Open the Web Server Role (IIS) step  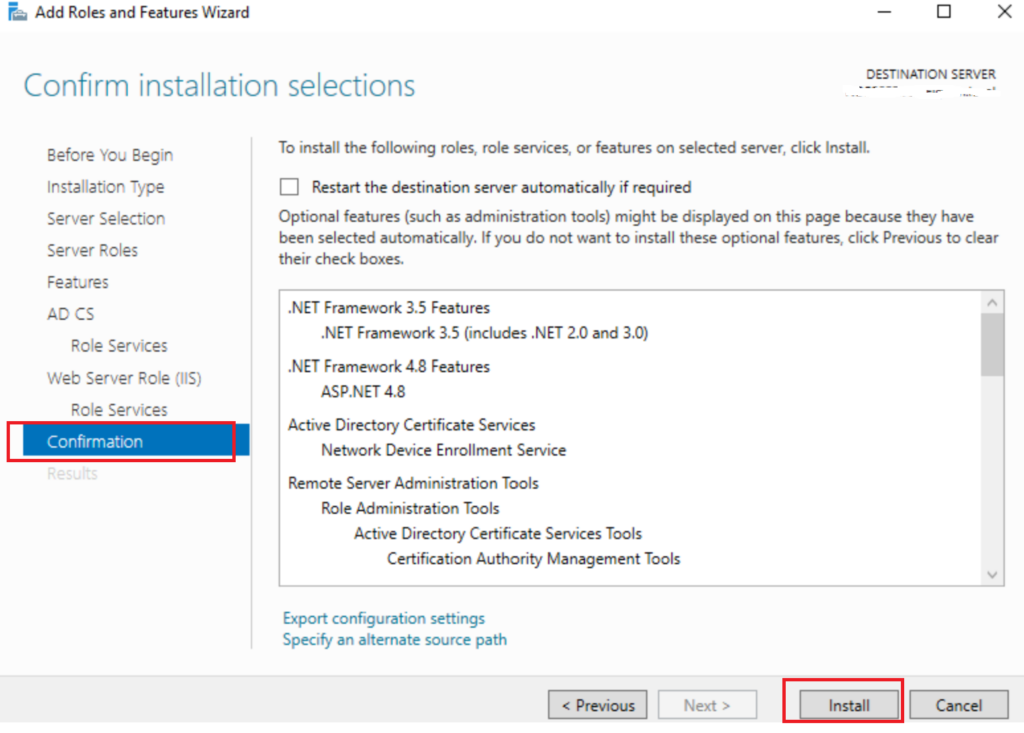(124, 378)
